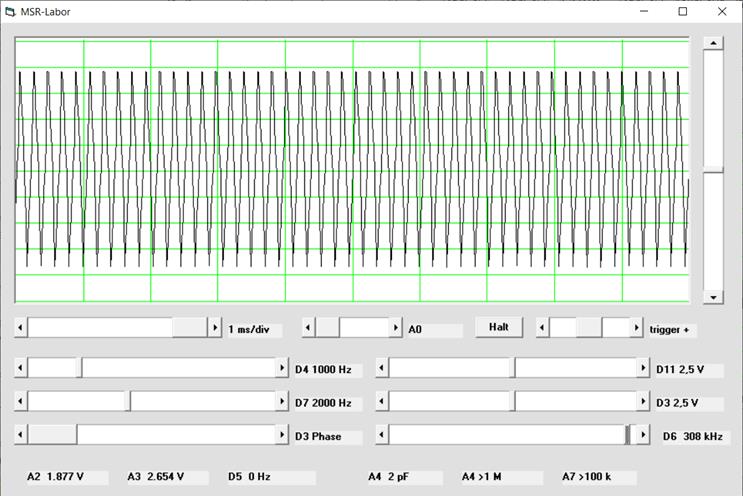
Task: Increase D4 1000 Hz frequency with right arrow
Action: (281, 369)
